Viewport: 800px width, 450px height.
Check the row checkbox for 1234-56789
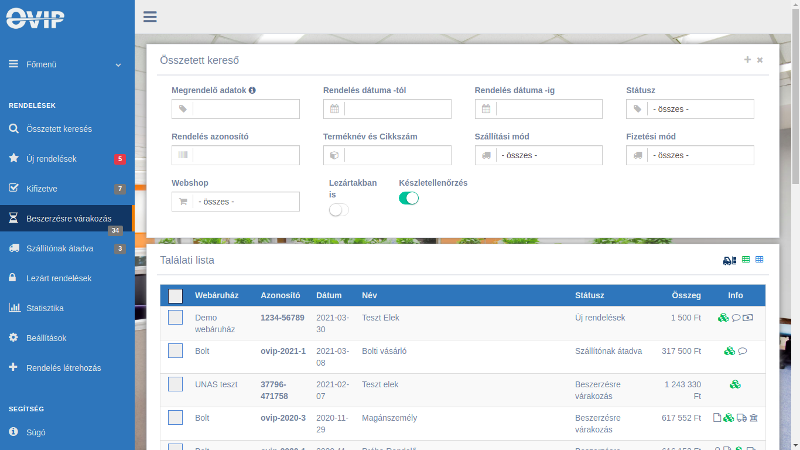click(176, 317)
